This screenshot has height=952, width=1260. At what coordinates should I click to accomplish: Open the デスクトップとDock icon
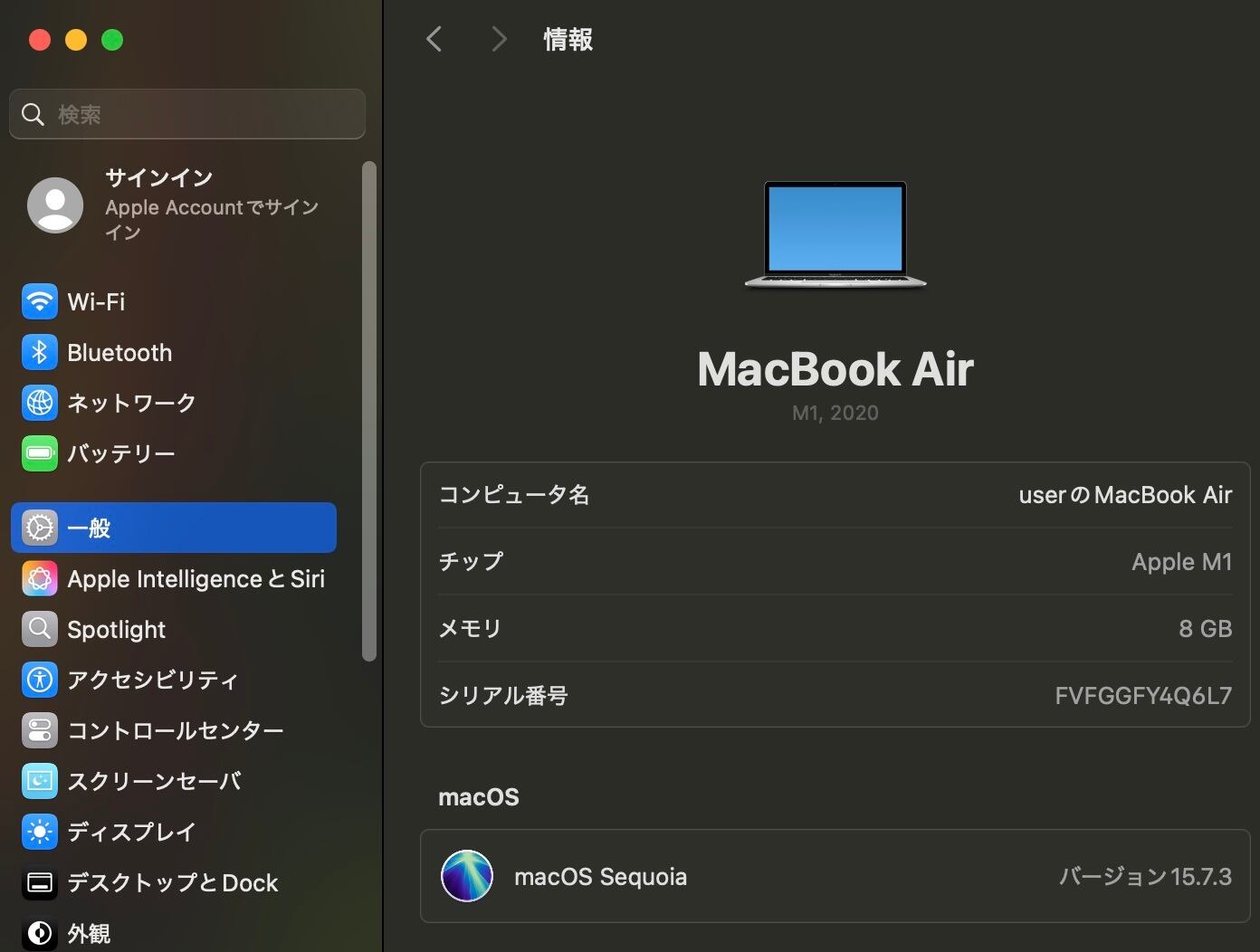[40, 882]
